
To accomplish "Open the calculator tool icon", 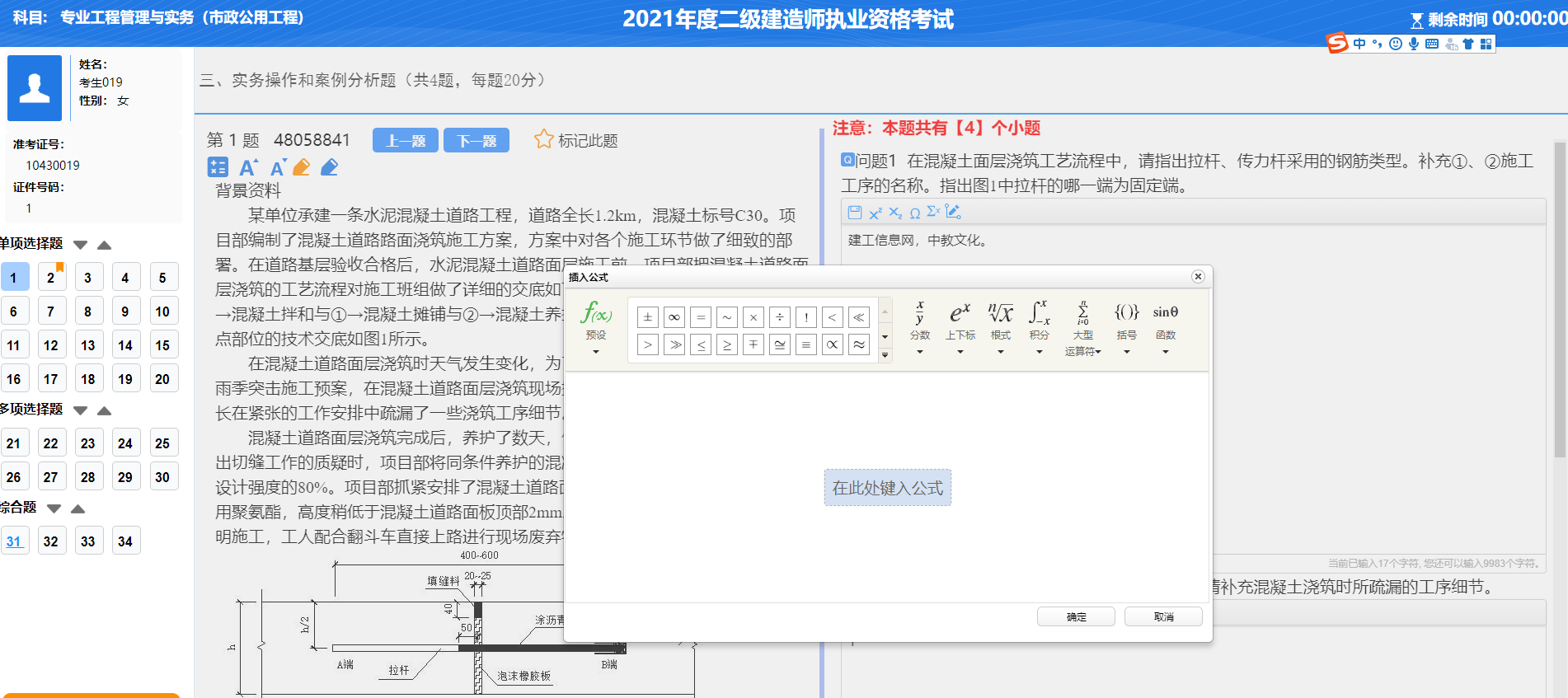I will 218,167.
